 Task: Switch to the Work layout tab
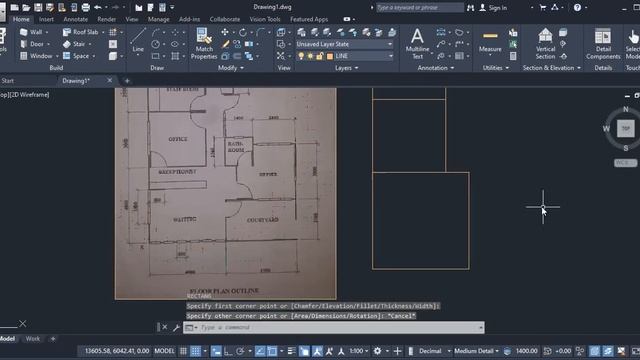(x=33, y=339)
